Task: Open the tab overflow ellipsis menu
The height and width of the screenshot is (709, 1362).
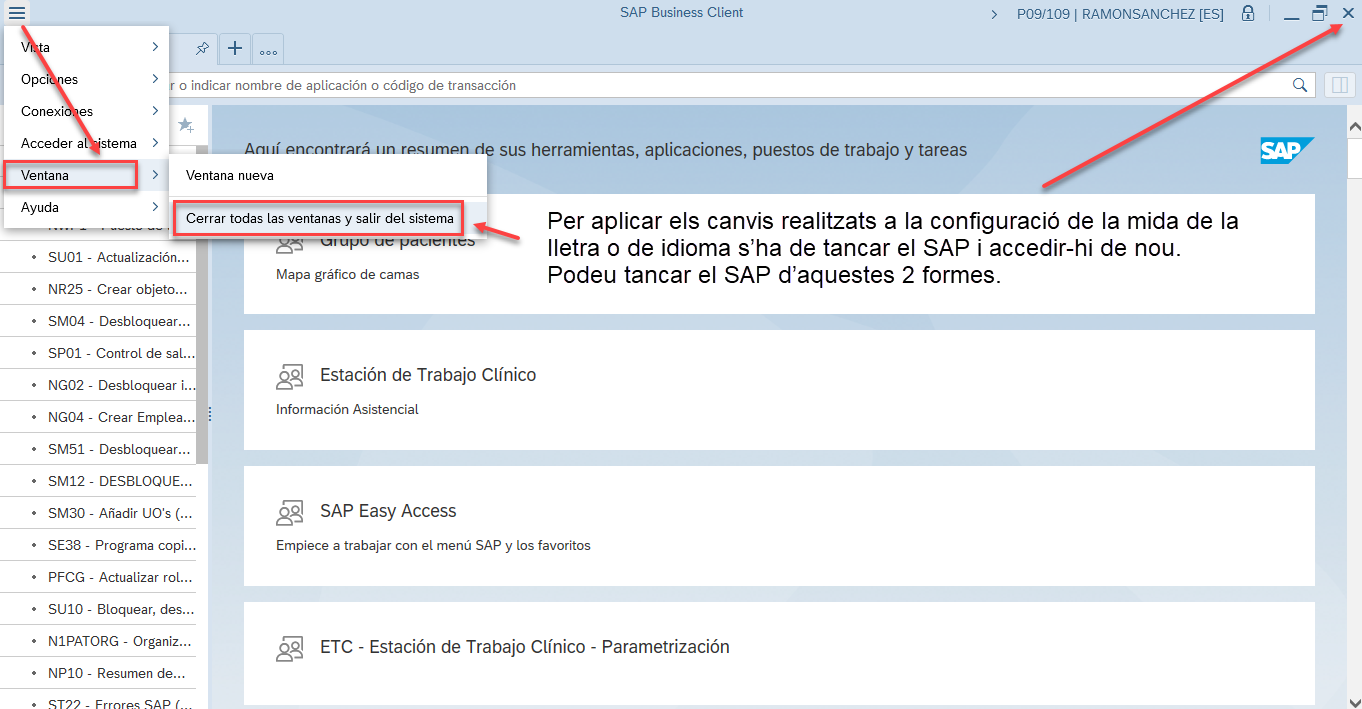Action: click(x=268, y=50)
